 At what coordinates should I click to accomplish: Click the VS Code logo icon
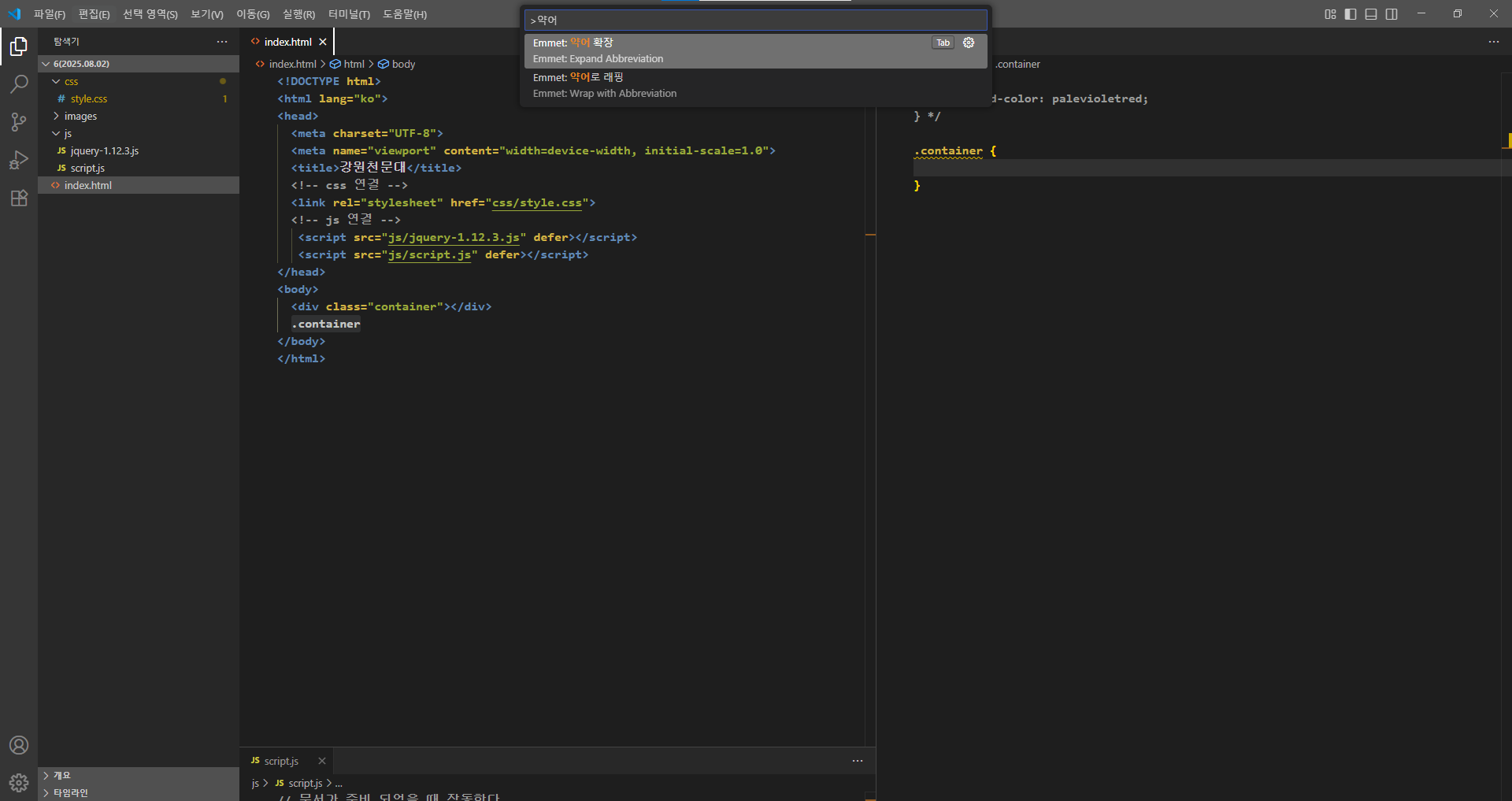point(14,14)
